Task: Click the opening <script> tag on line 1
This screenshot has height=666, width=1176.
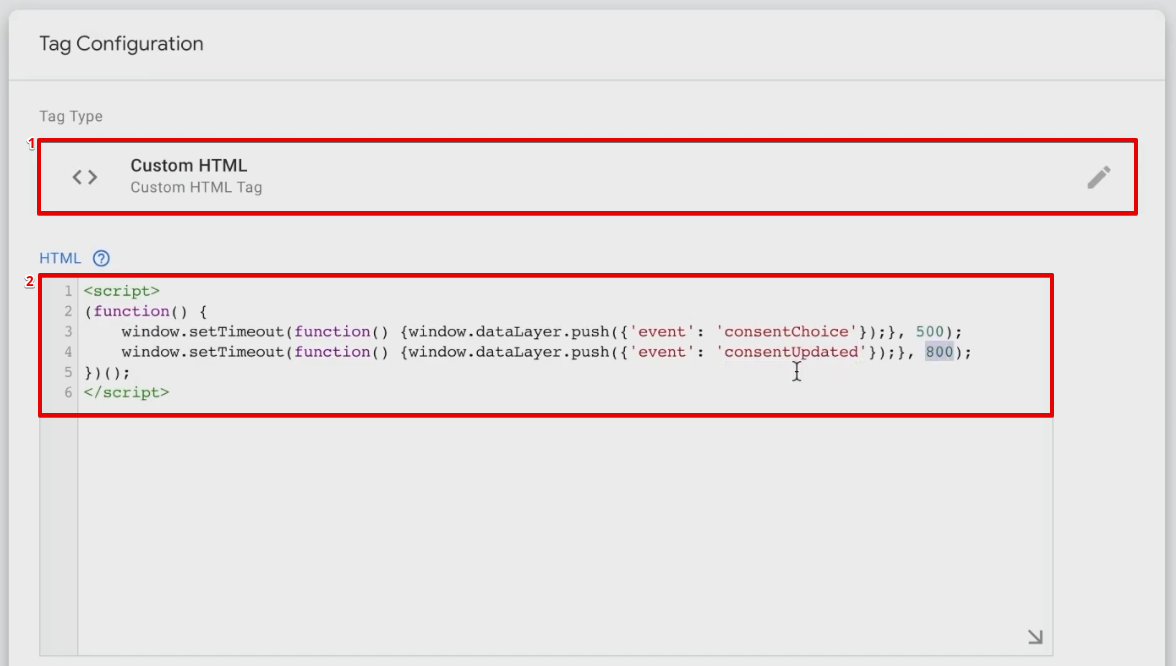Action: point(122,291)
